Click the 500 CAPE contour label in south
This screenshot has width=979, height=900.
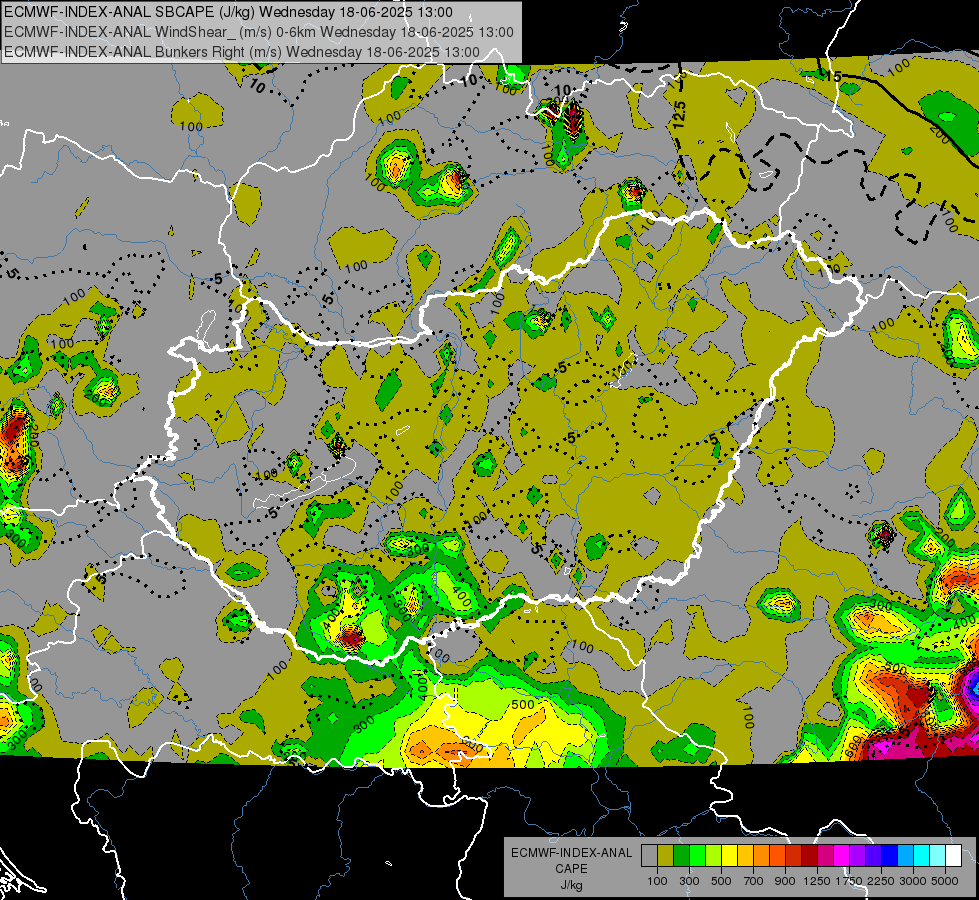[x=523, y=705]
